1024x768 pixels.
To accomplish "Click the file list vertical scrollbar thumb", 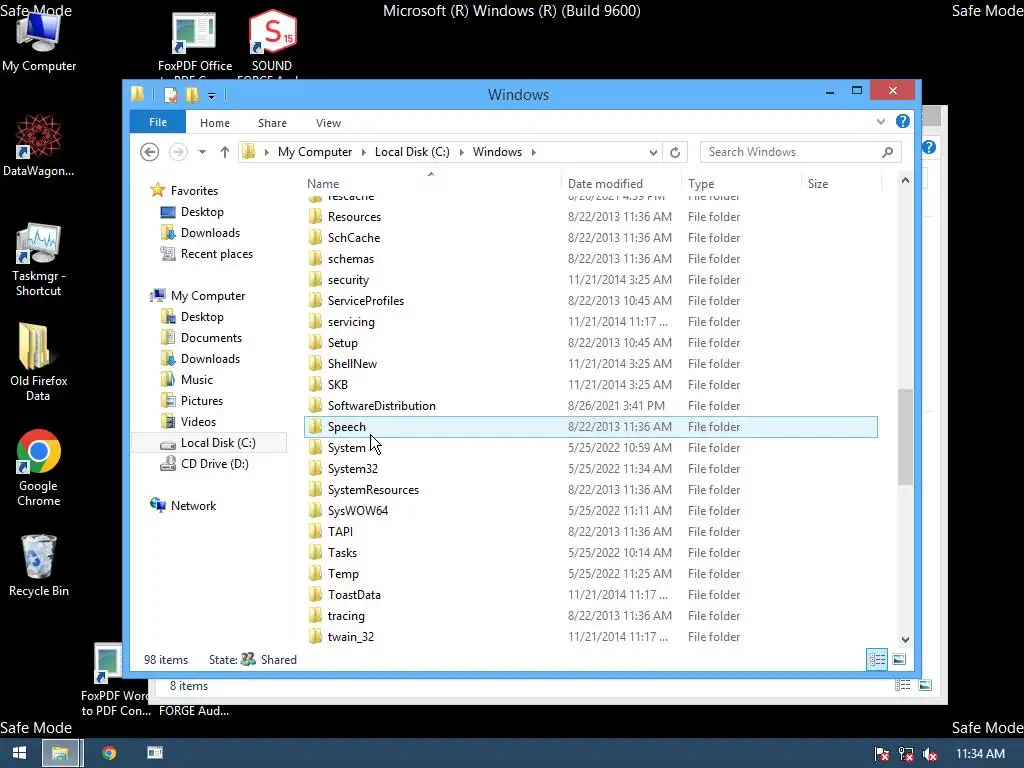I will pyautogui.click(x=905, y=437).
